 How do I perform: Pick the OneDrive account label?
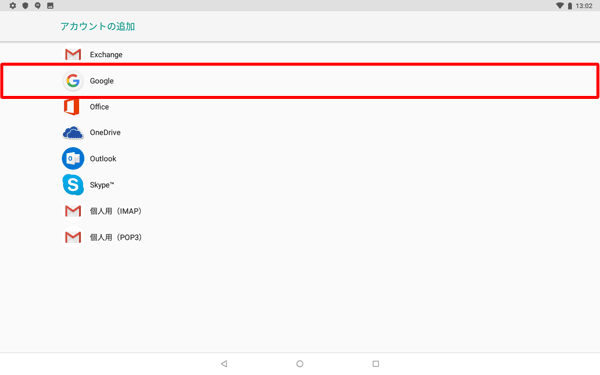(x=105, y=132)
